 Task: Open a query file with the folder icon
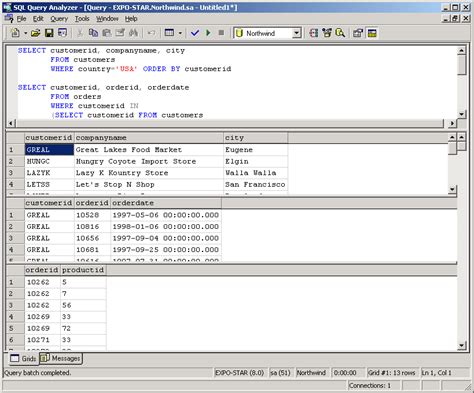(x=35, y=33)
